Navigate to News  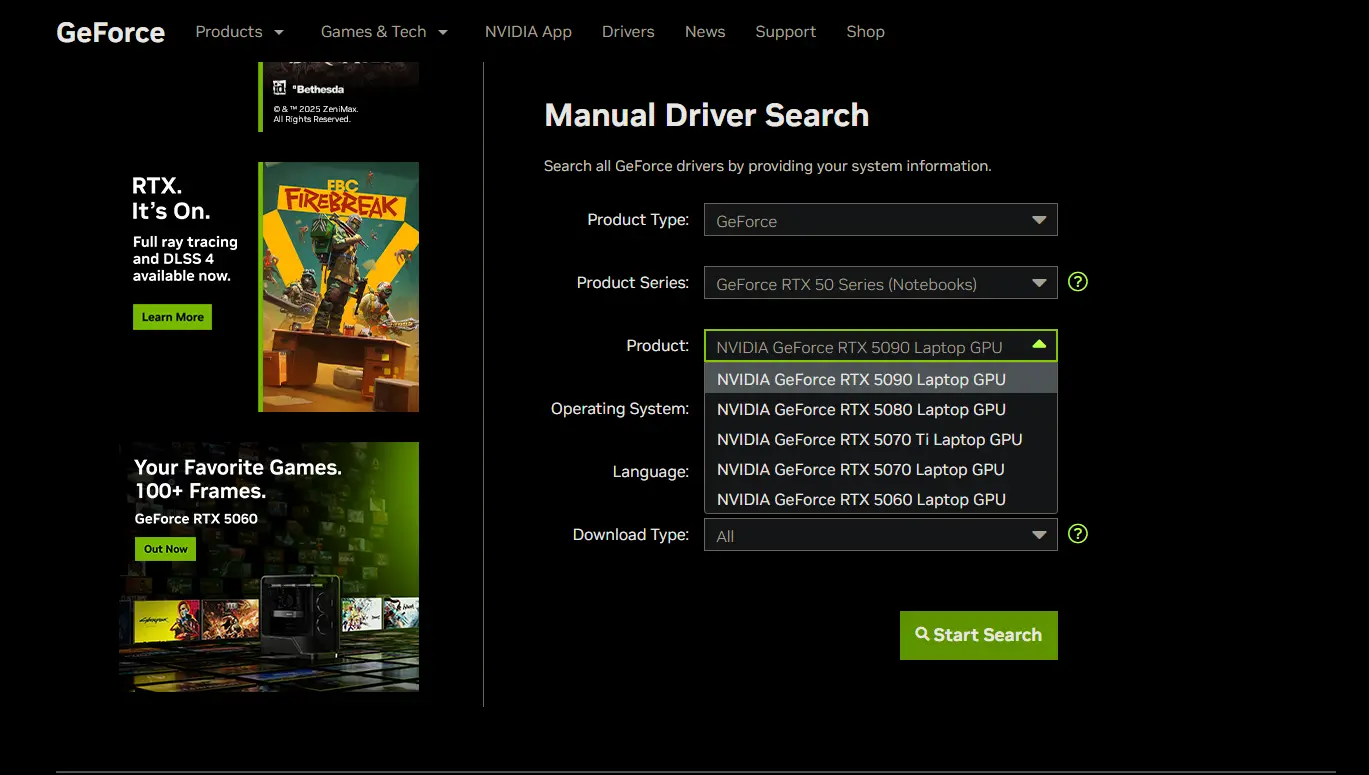[705, 32]
